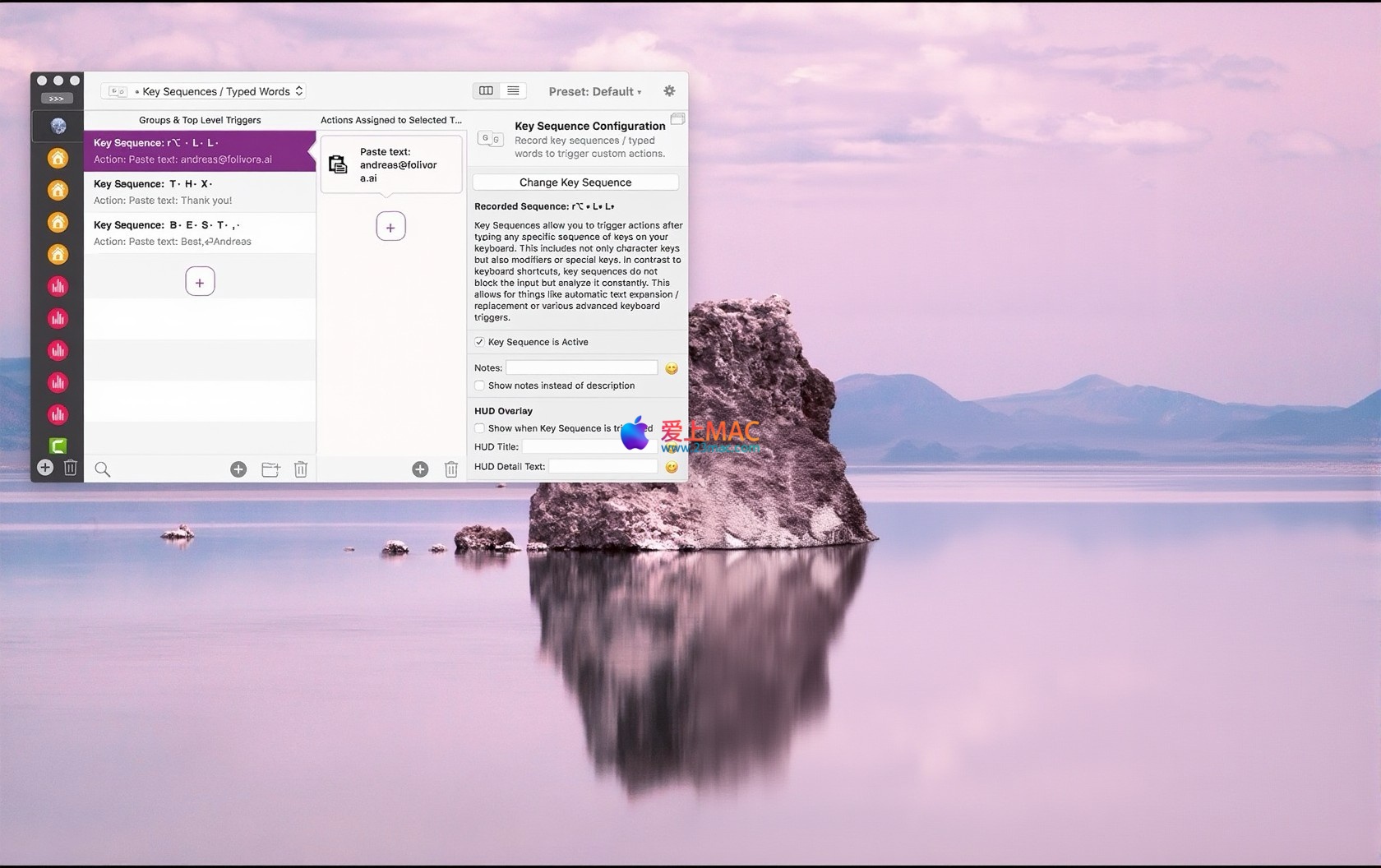Open the settings gear in the toolbar
The width and height of the screenshot is (1381, 868).
pyautogui.click(x=669, y=91)
